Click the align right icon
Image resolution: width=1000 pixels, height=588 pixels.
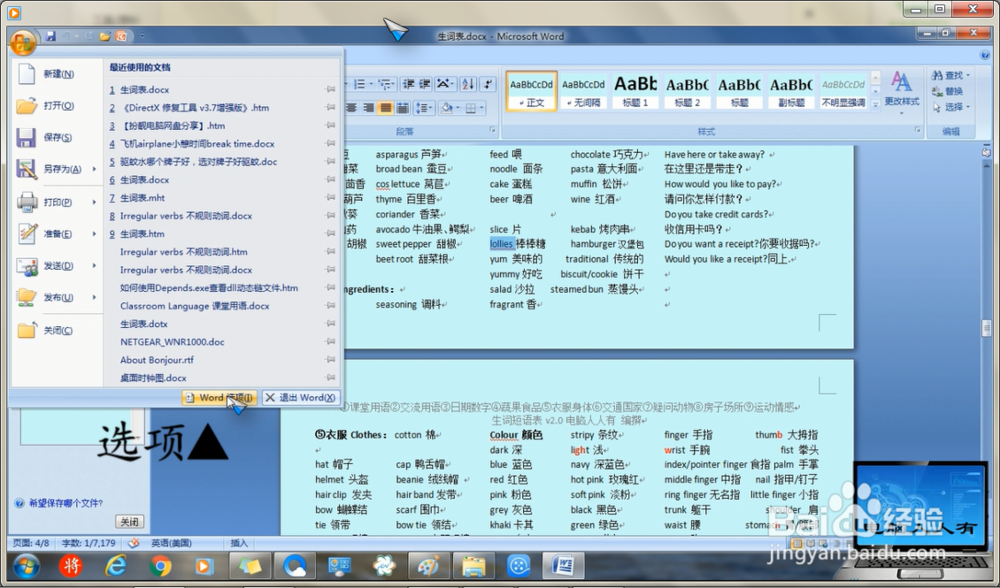368,108
